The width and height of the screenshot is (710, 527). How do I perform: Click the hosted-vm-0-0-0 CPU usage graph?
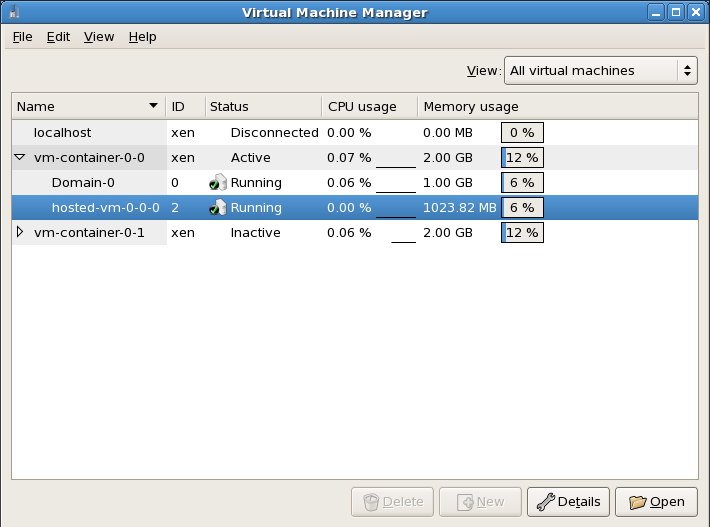(x=395, y=208)
